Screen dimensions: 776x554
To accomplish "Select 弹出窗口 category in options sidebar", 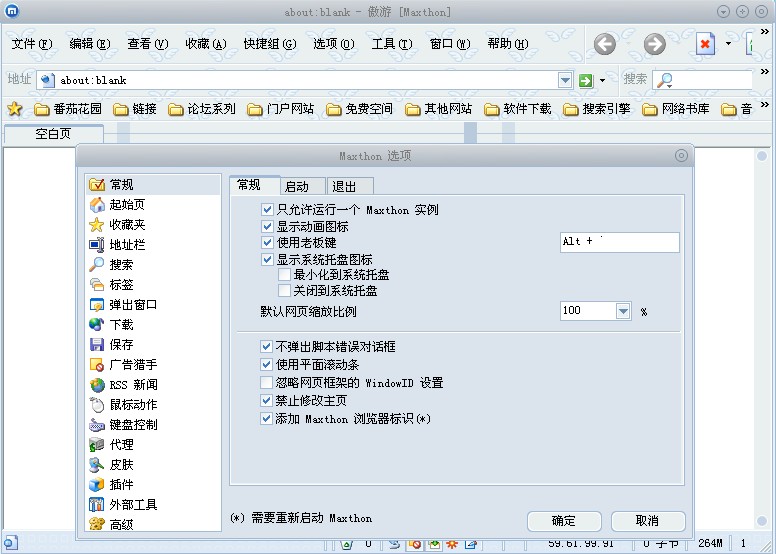I will click(x=153, y=304).
